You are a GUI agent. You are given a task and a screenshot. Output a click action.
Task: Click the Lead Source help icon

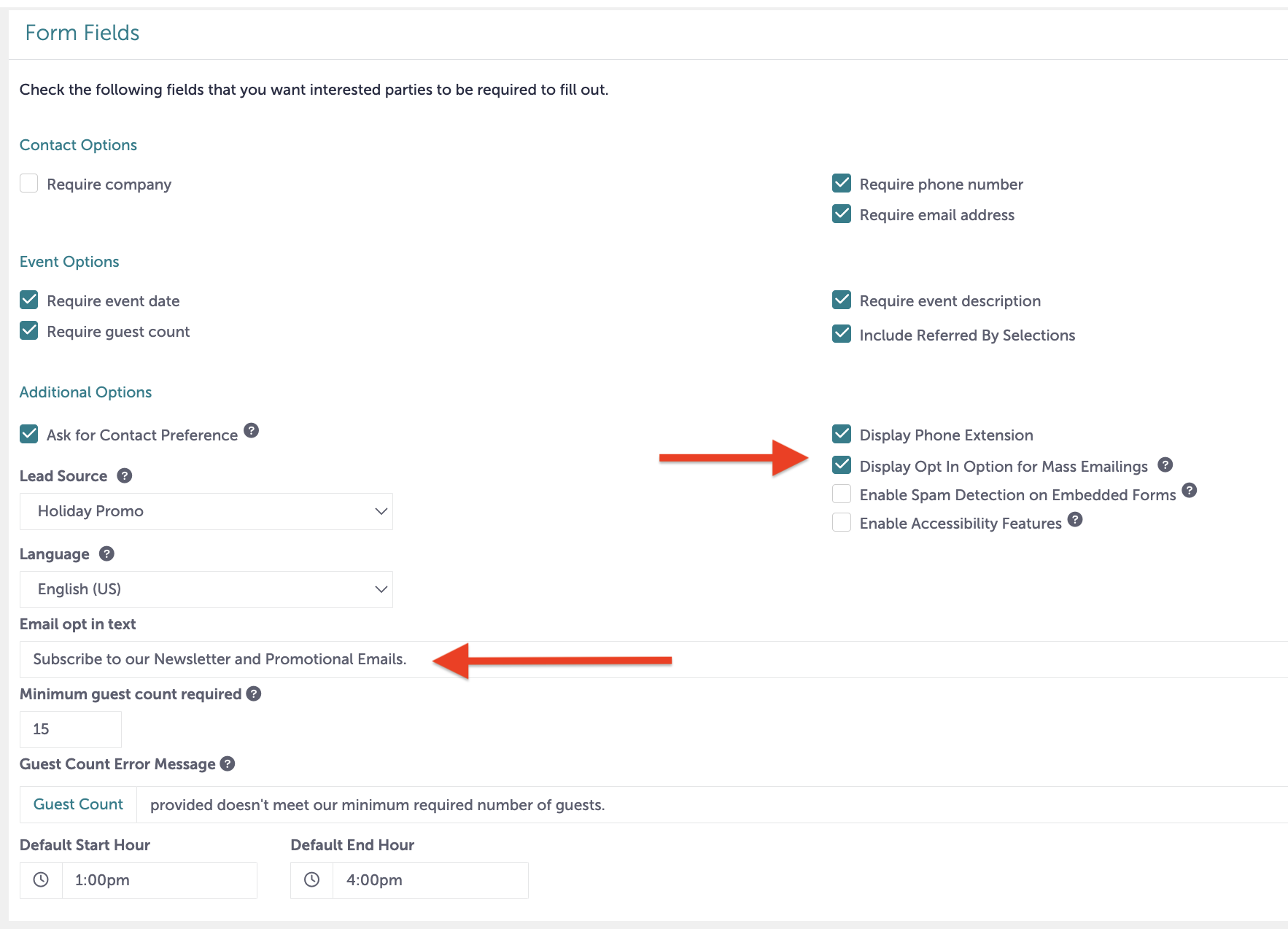pos(124,475)
